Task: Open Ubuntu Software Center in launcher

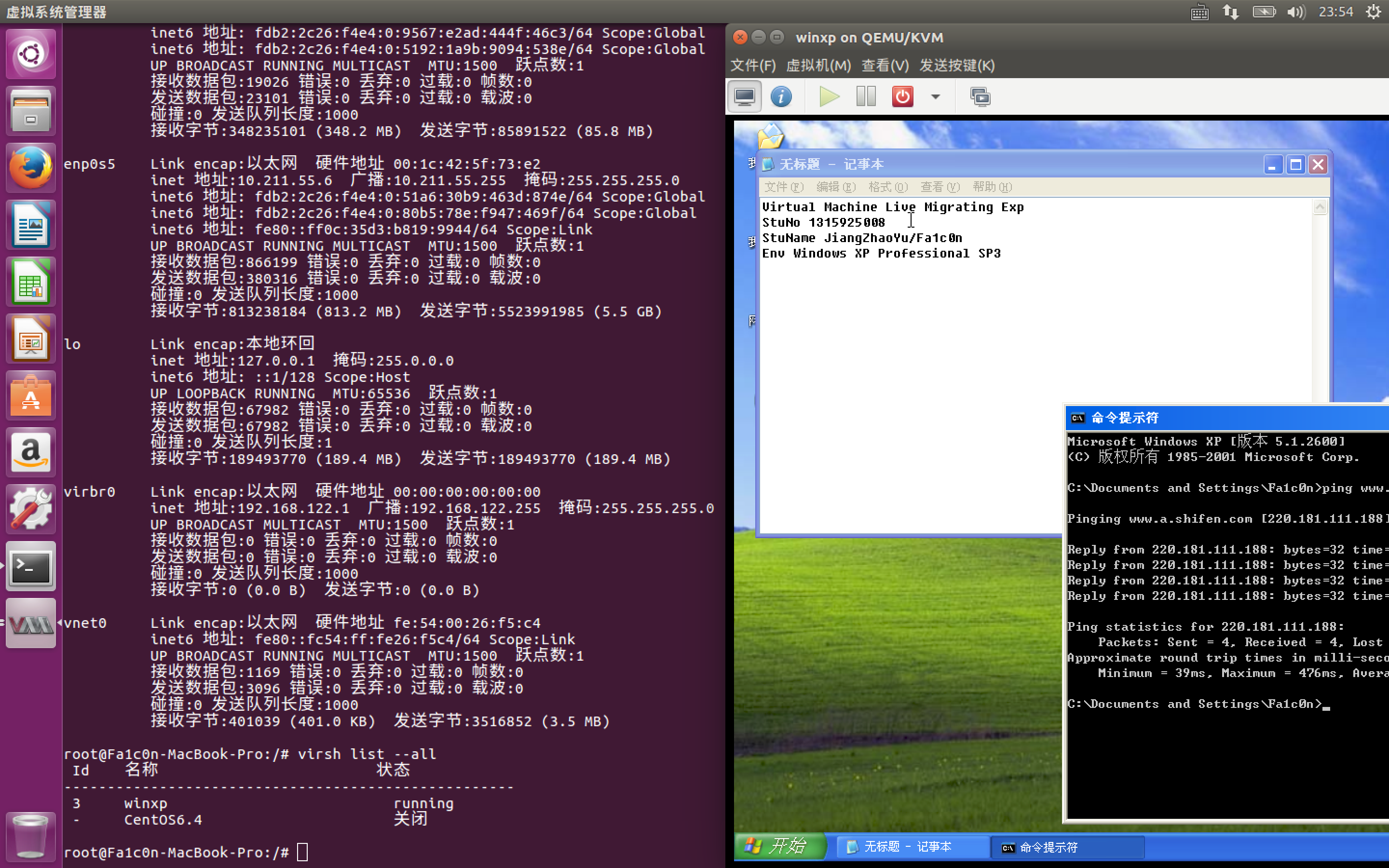Action: (30, 395)
